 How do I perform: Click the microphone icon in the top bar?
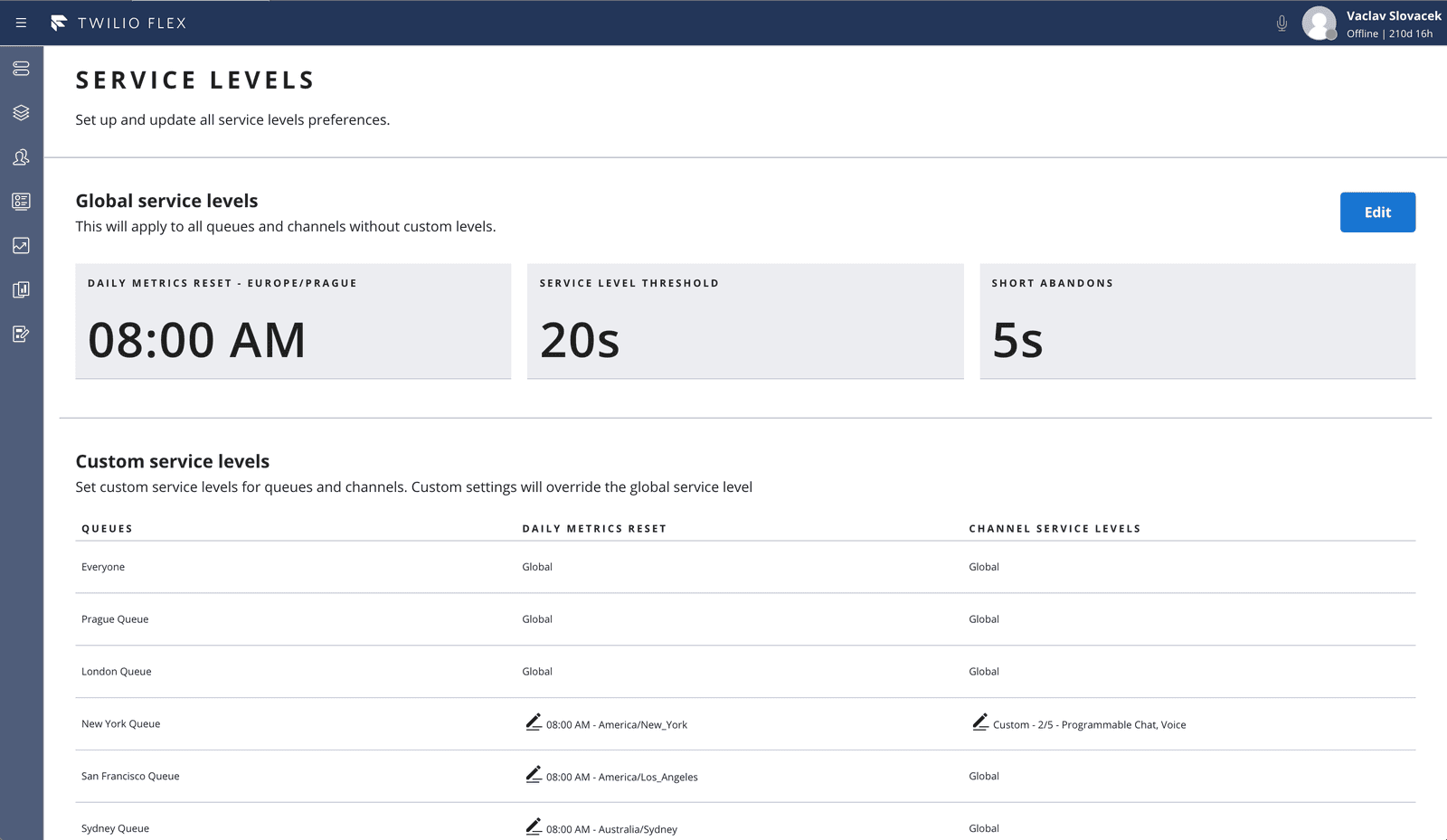point(1281,24)
